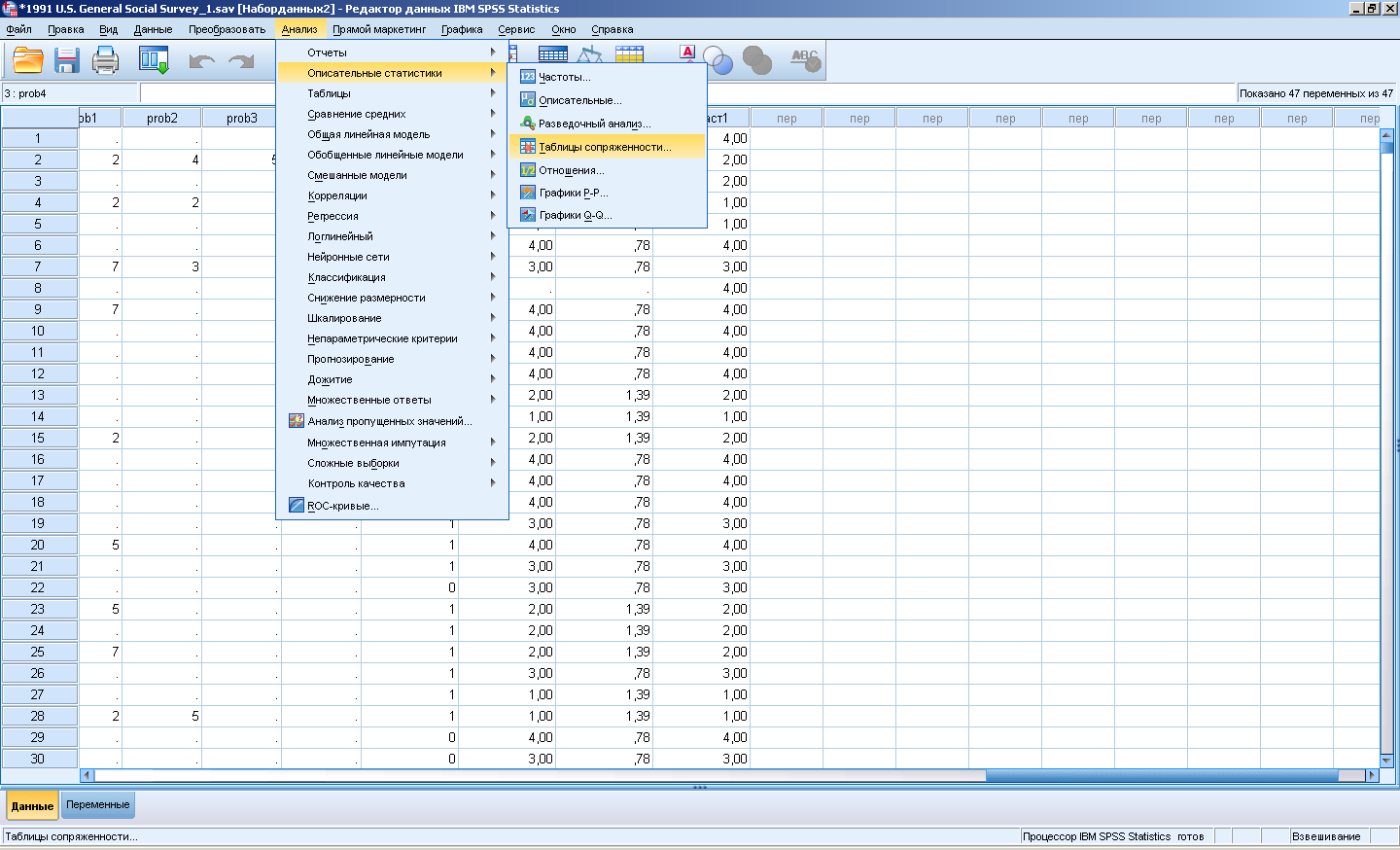Select row 15 header

click(x=38, y=438)
